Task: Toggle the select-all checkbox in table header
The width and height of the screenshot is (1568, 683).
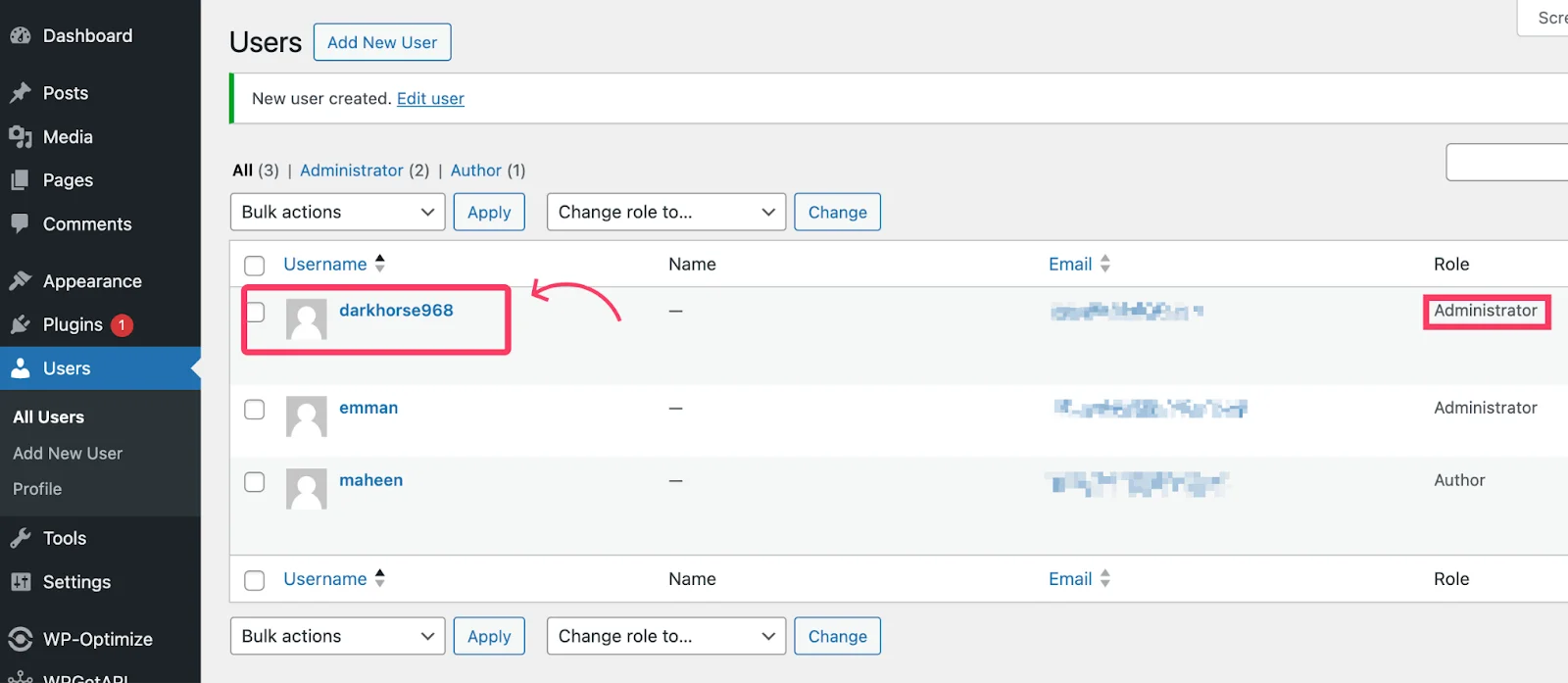Action: pyautogui.click(x=255, y=266)
